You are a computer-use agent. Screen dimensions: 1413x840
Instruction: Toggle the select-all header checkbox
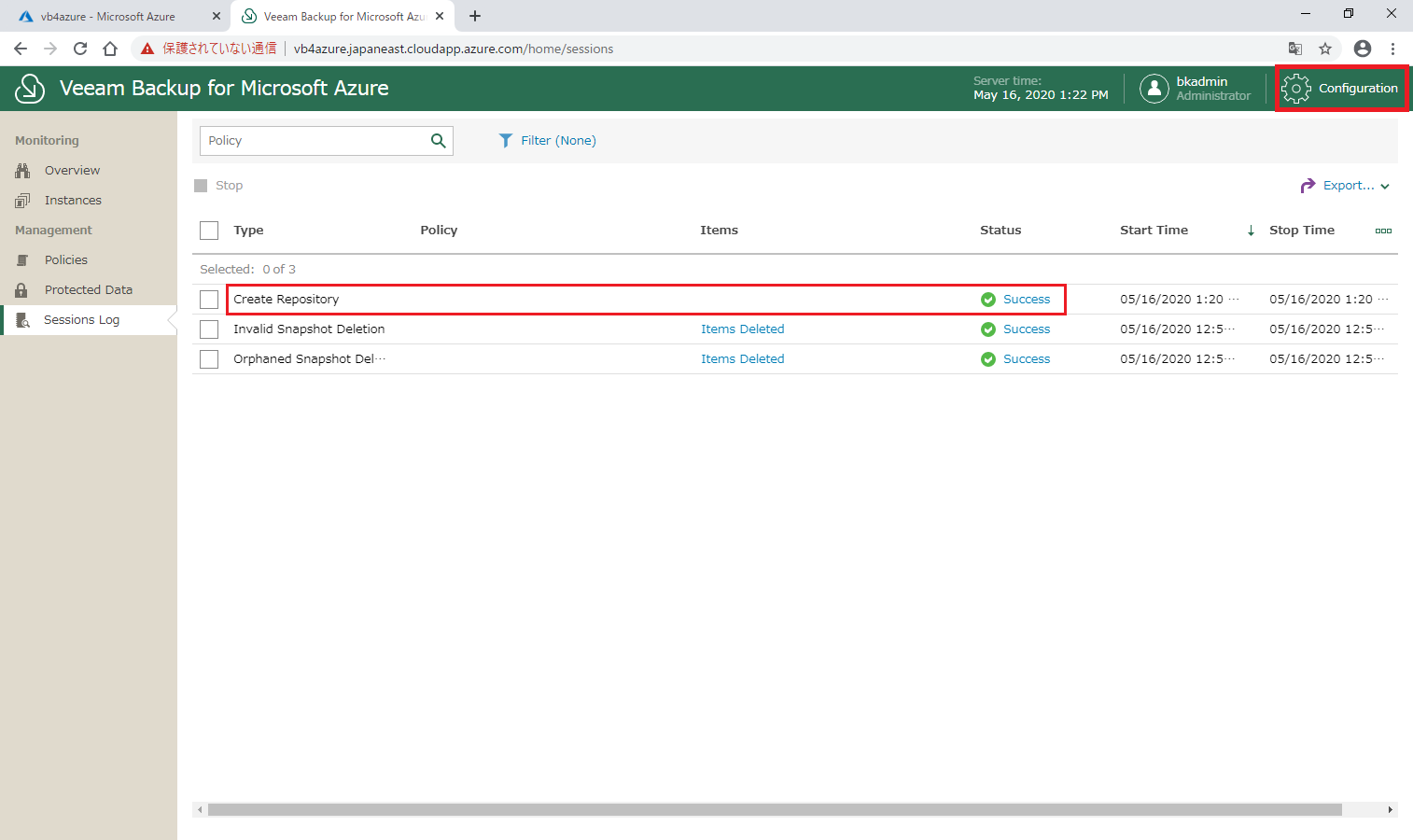pyautogui.click(x=209, y=231)
